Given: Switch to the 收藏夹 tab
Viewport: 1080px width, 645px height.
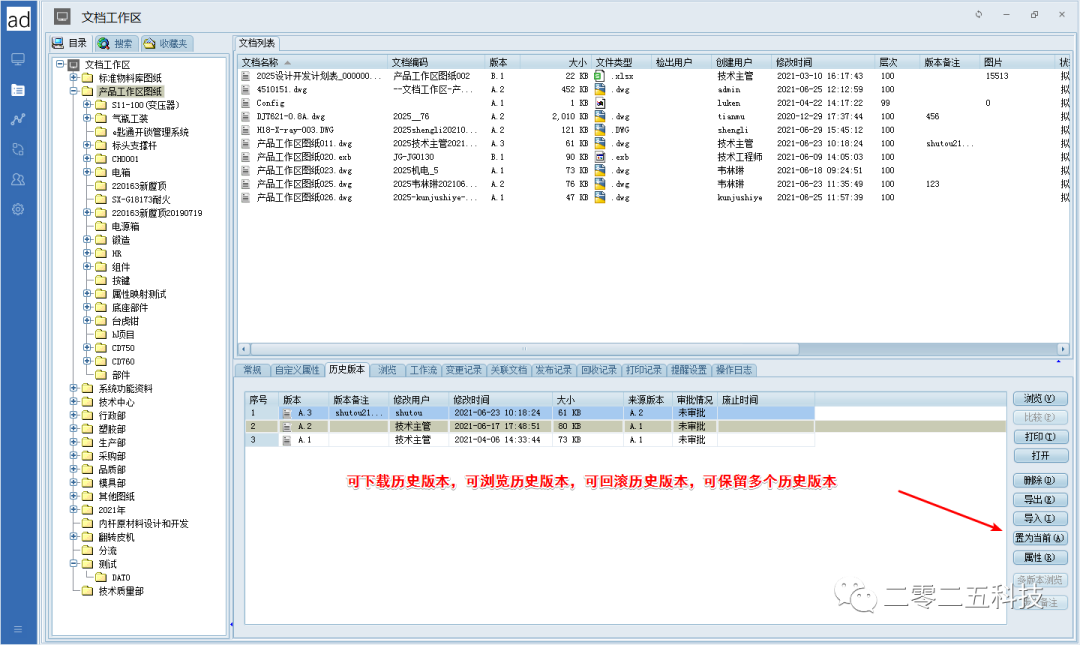Looking at the screenshot, I should [x=166, y=43].
